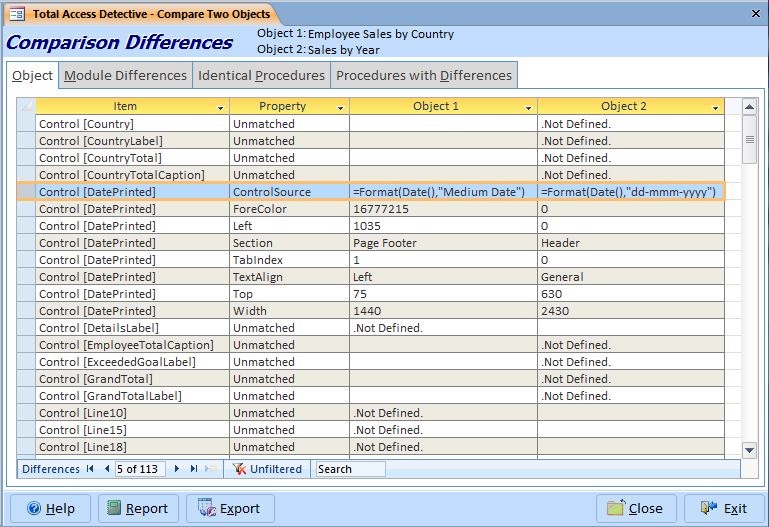
Task: Click the new blank record navigation icon
Action: [x=210, y=469]
